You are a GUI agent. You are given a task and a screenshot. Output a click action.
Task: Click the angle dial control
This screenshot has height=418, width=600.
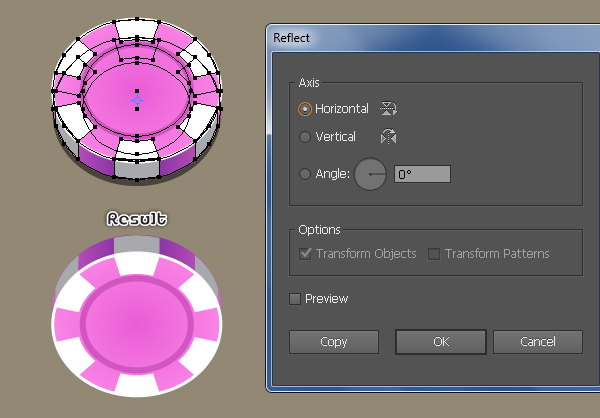click(x=370, y=174)
